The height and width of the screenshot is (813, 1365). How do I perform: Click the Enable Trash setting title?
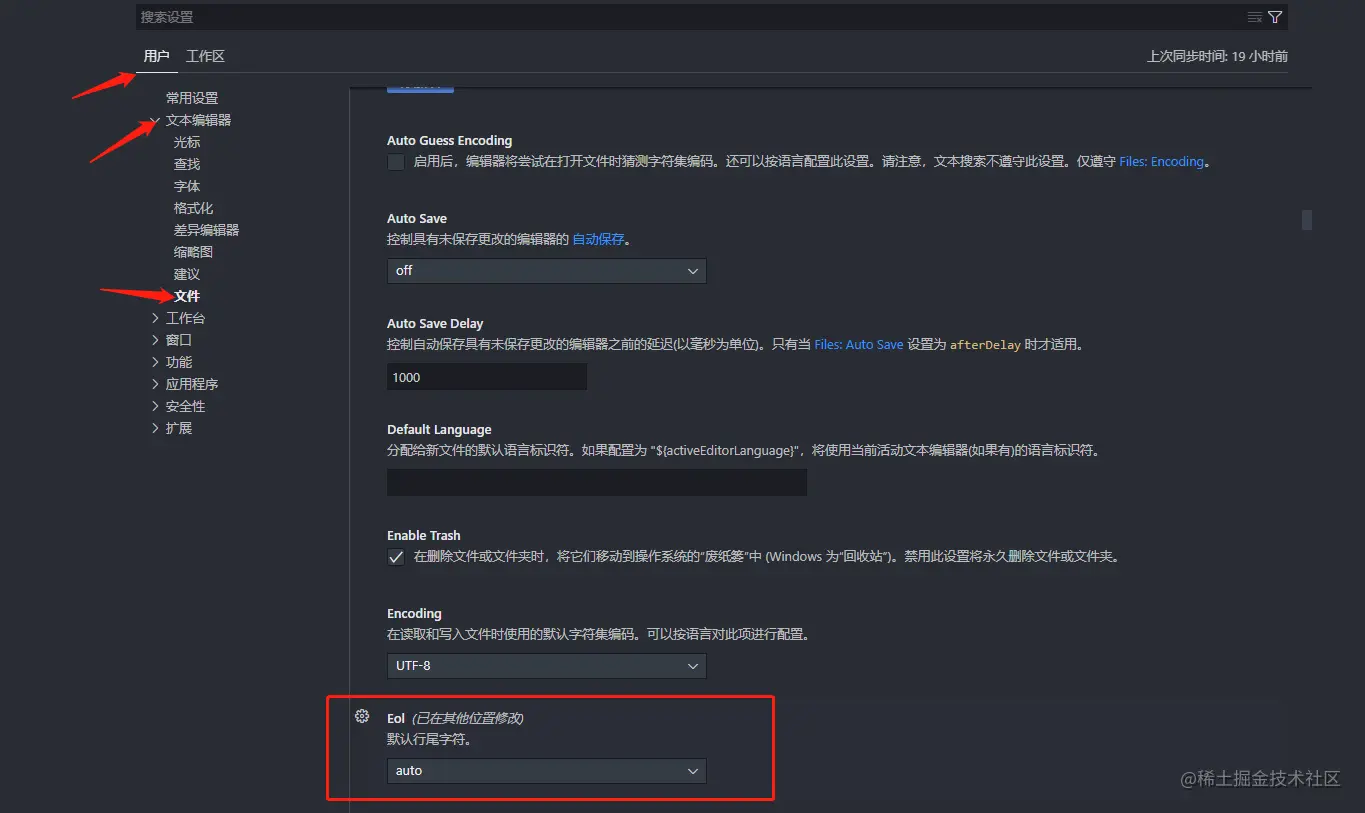[424, 535]
